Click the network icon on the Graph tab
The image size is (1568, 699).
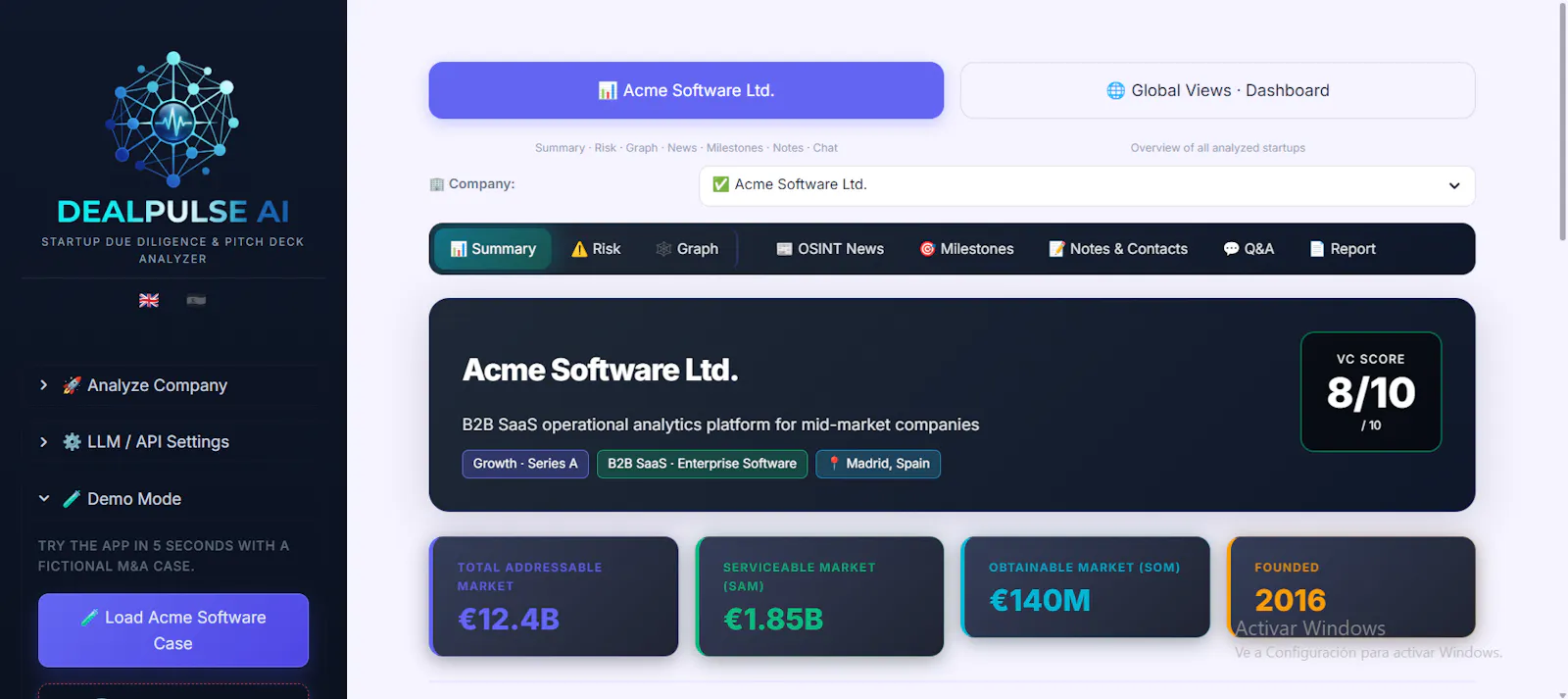[663, 249]
